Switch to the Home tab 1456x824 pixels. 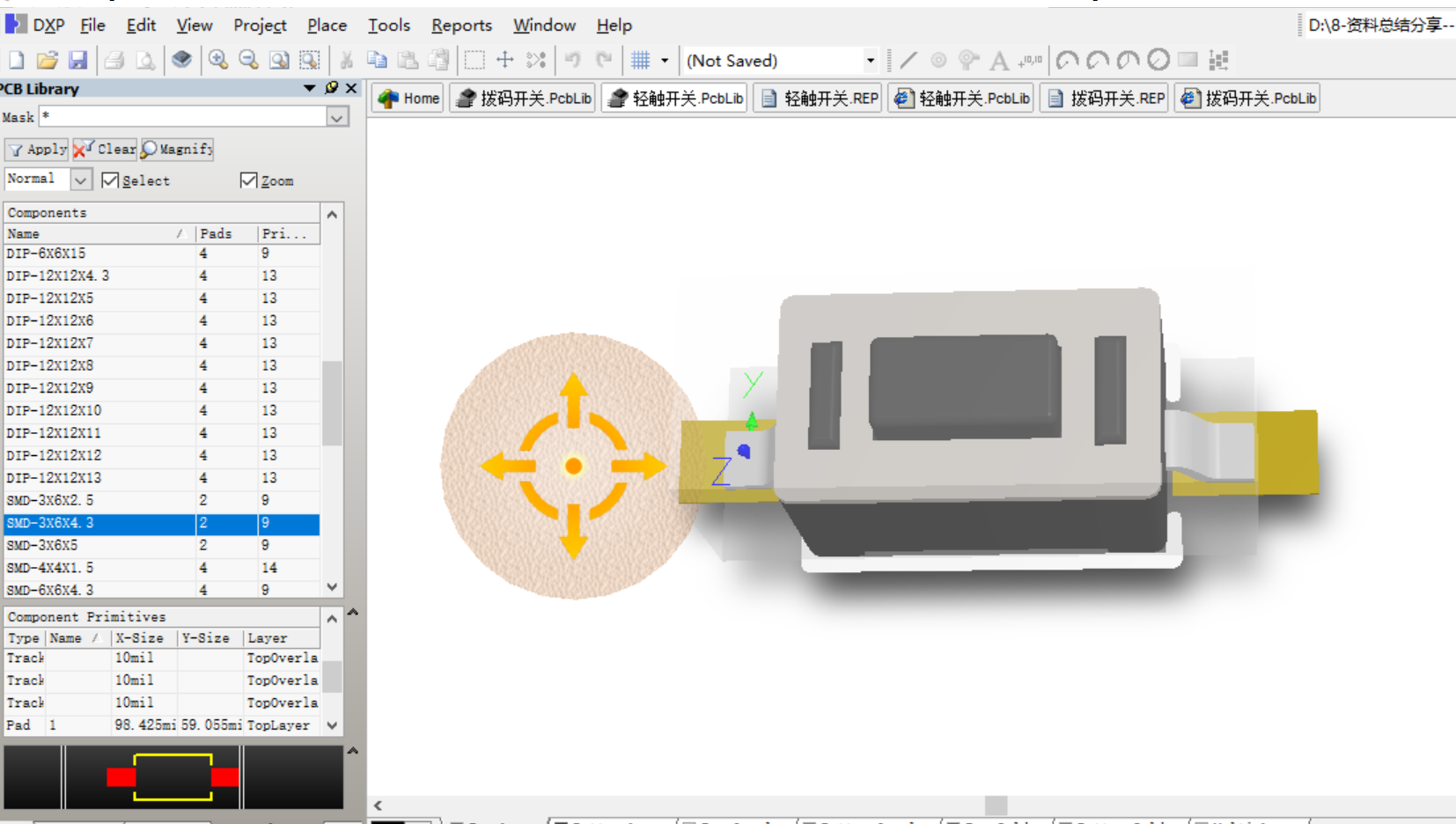[x=408, y=98]
